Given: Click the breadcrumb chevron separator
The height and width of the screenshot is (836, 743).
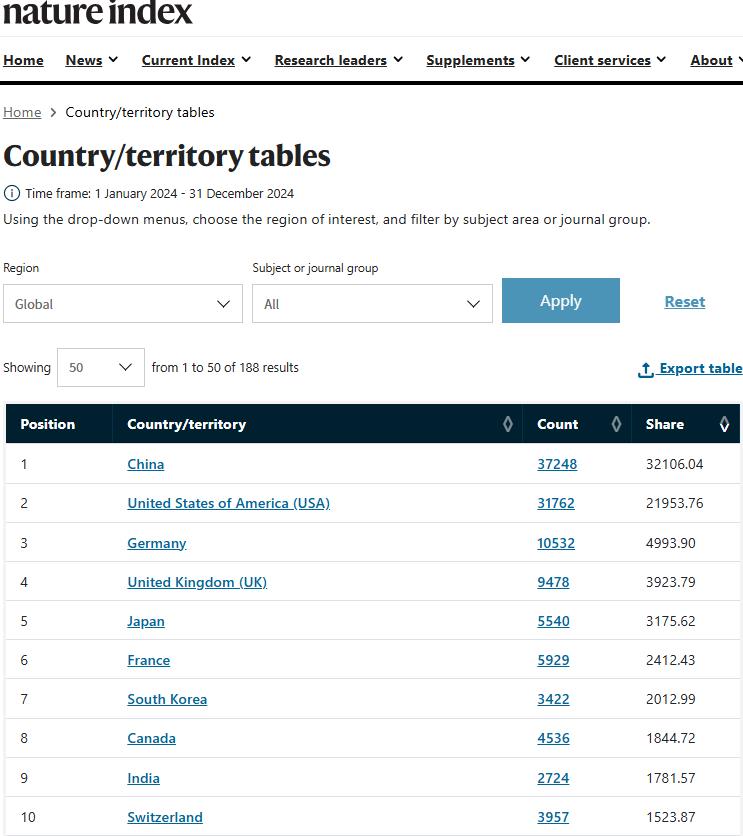Looking at the screenshot, I should (53, 113).
